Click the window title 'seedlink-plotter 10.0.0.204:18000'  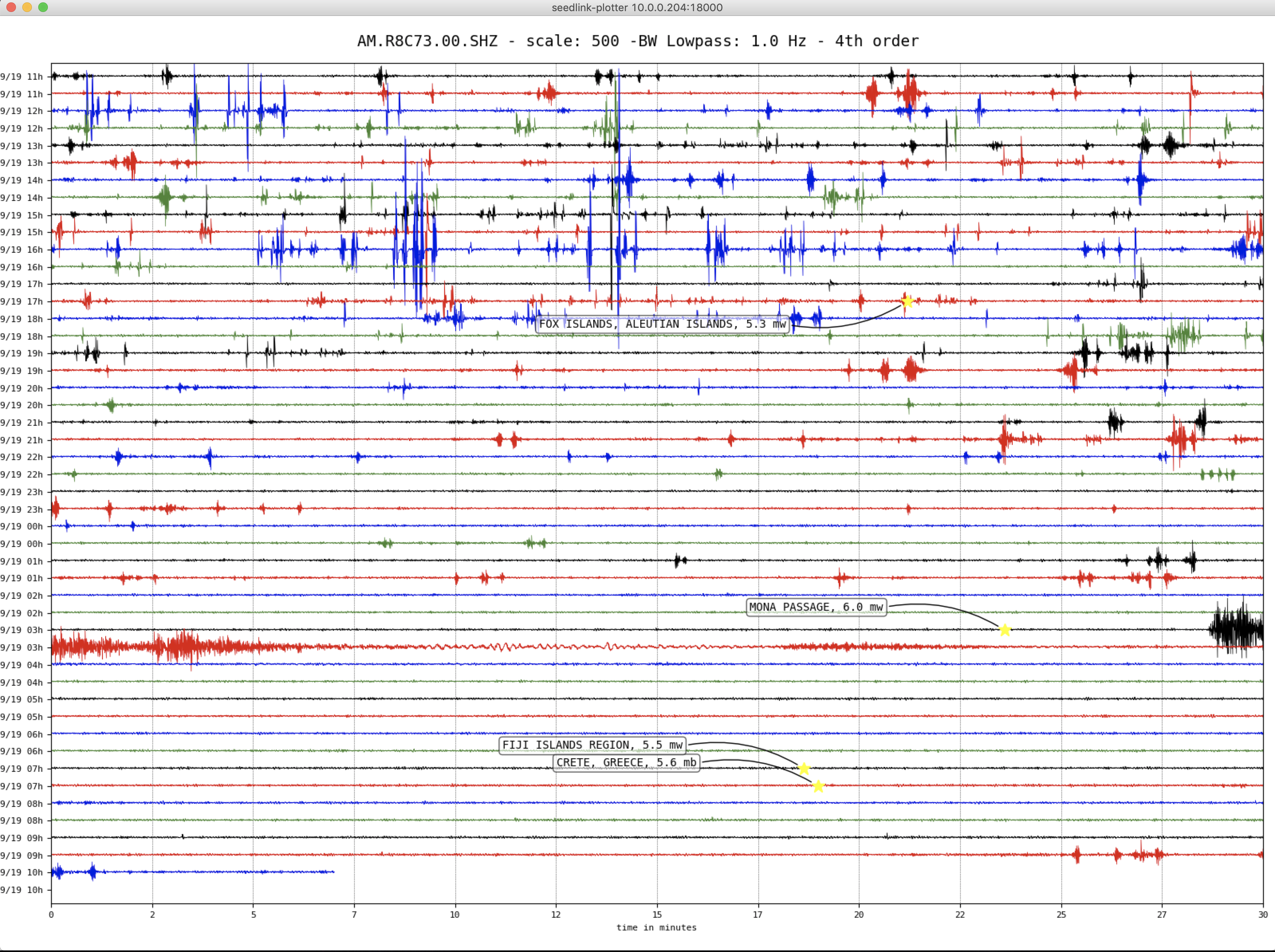(x=637, y=8)
